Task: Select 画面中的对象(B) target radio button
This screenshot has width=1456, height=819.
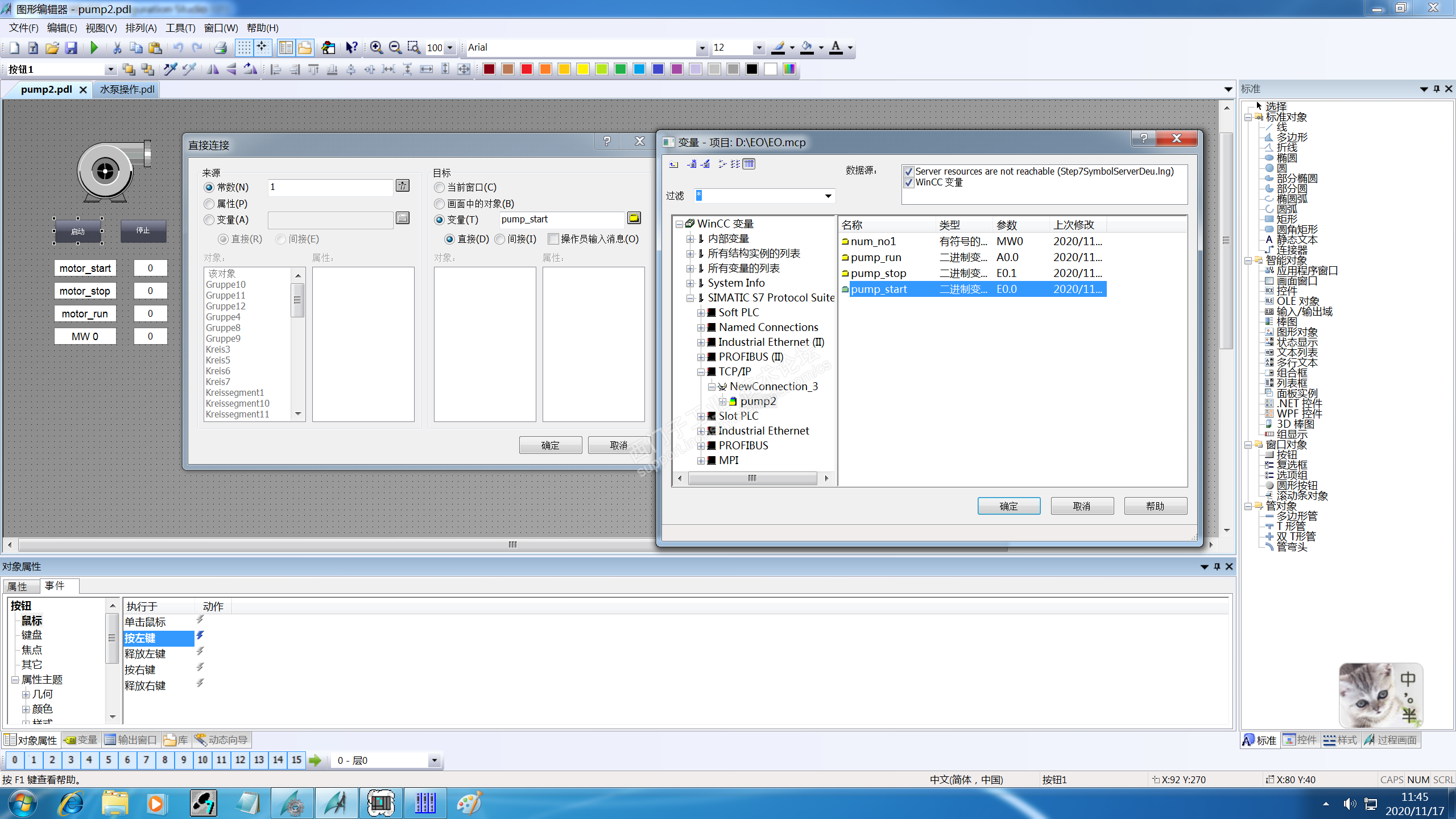Action: pos(439,204)
